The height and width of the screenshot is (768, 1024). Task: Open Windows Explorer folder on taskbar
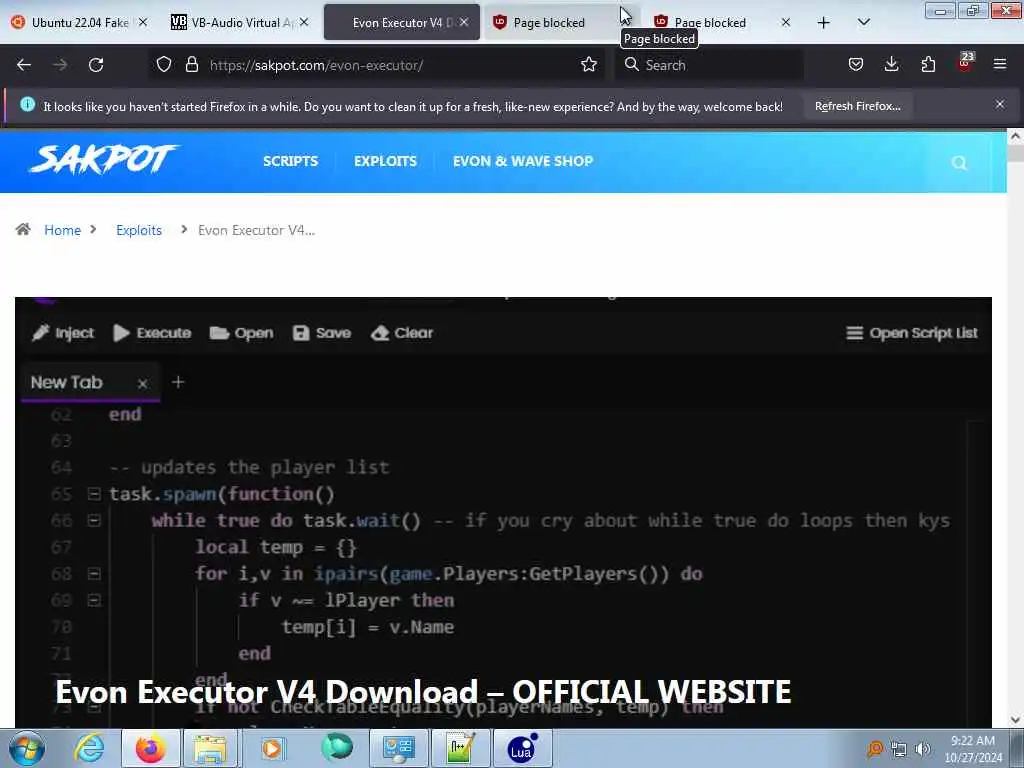[x=210, y=748]
